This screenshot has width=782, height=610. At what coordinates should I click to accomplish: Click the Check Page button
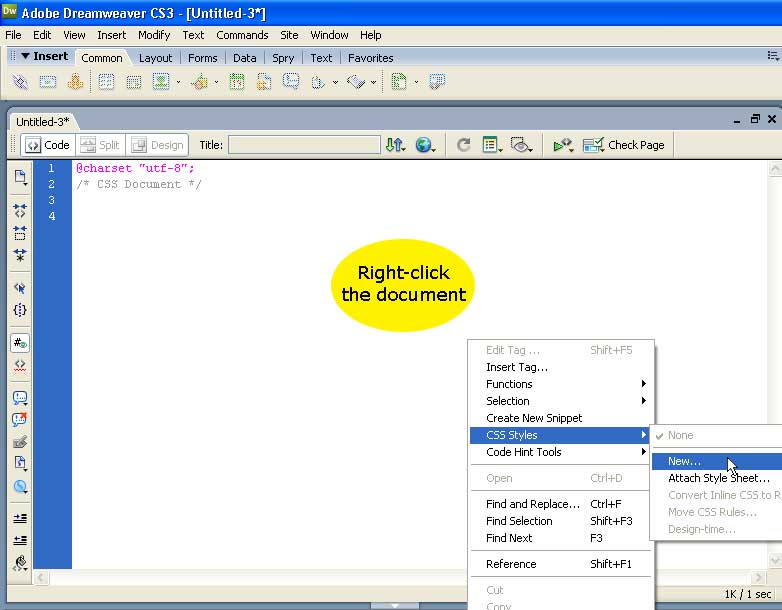[624, 145]
